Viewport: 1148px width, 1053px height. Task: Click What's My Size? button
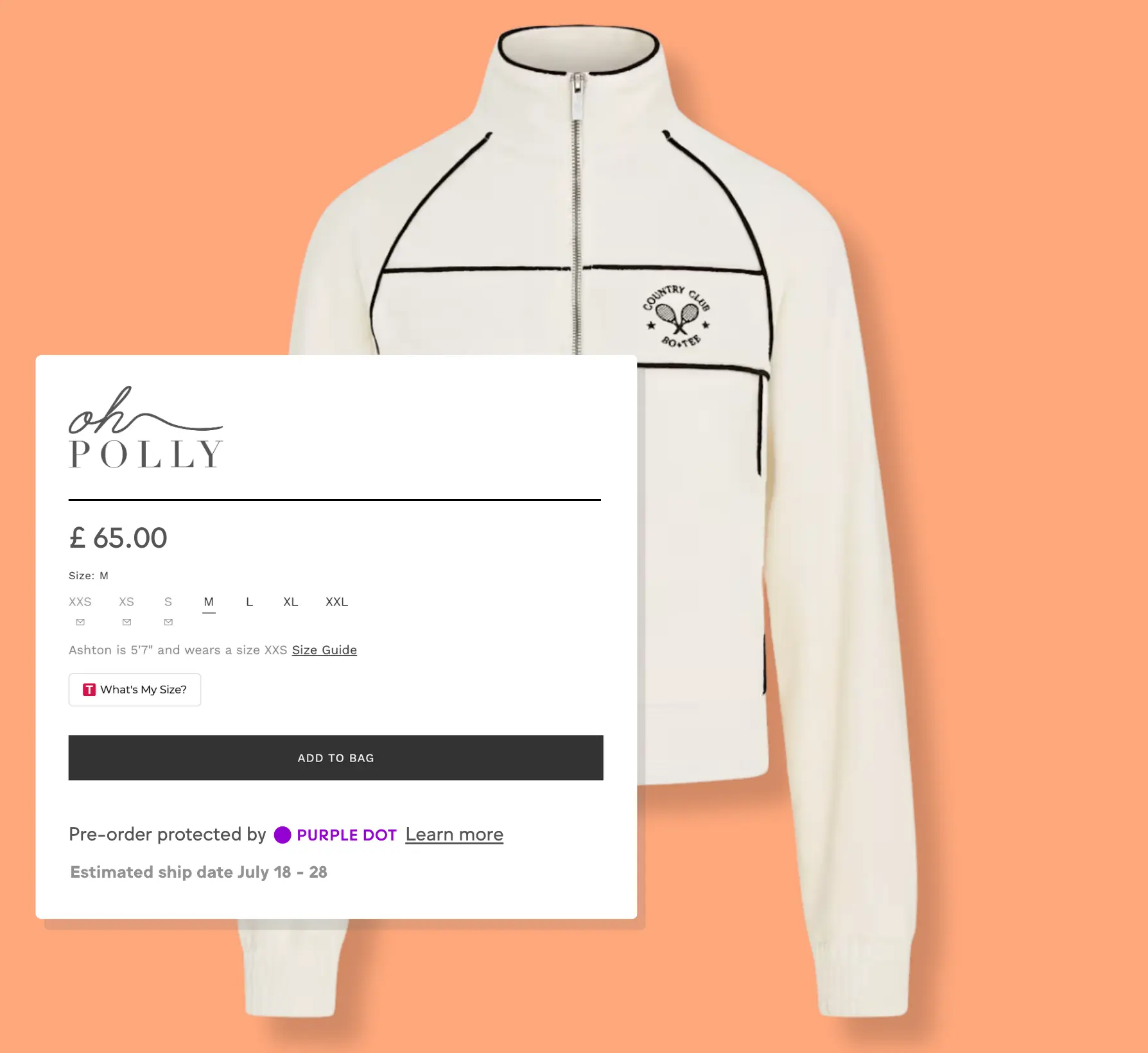coord(135,690)
